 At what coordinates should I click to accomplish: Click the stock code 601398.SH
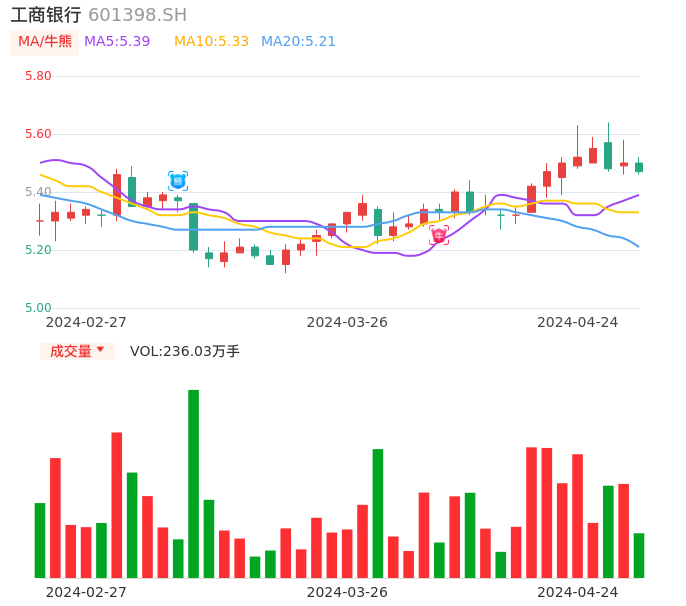tap(137, 15)
